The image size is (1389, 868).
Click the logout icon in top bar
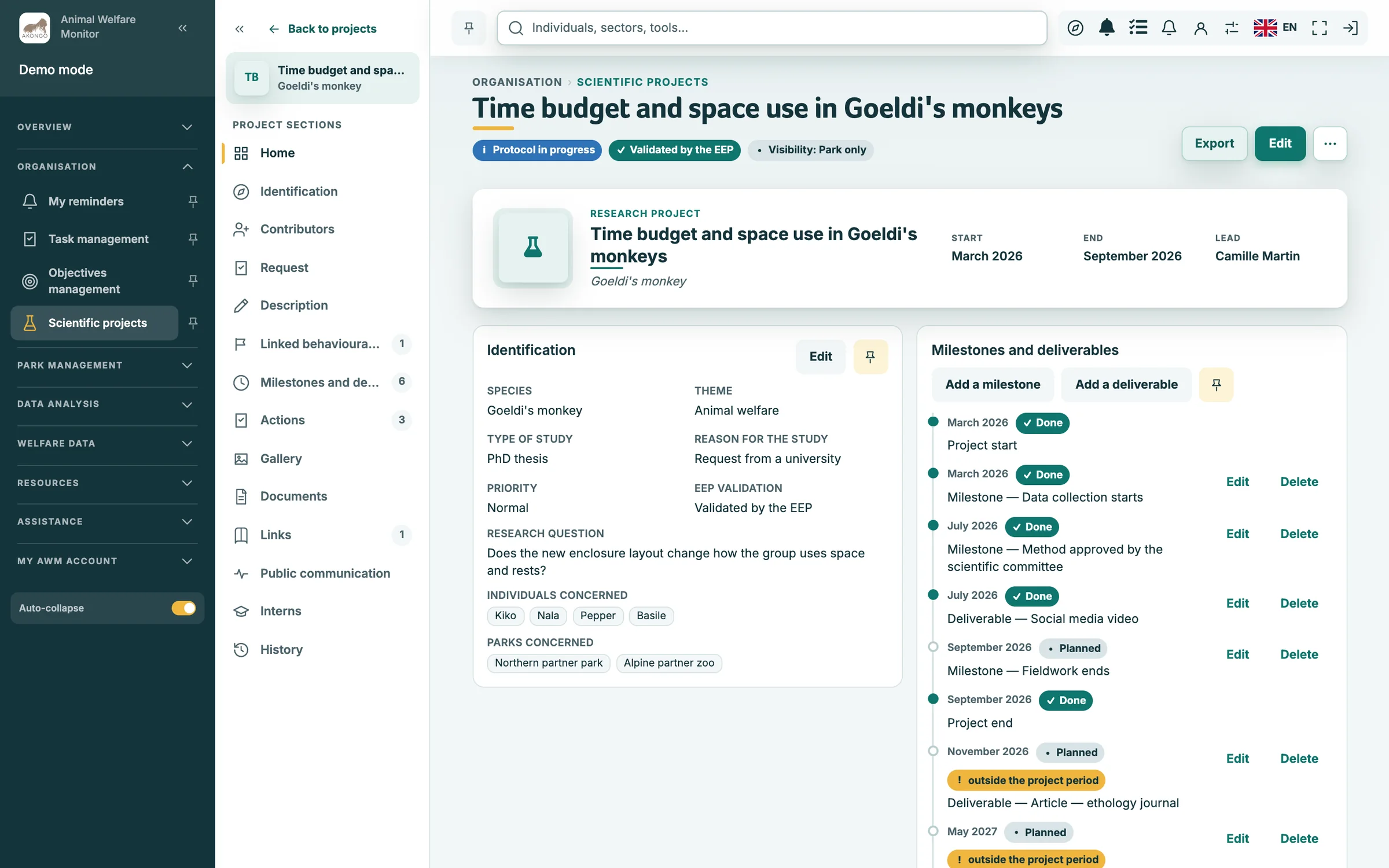pyautogui.click(x=1350, y=28)
